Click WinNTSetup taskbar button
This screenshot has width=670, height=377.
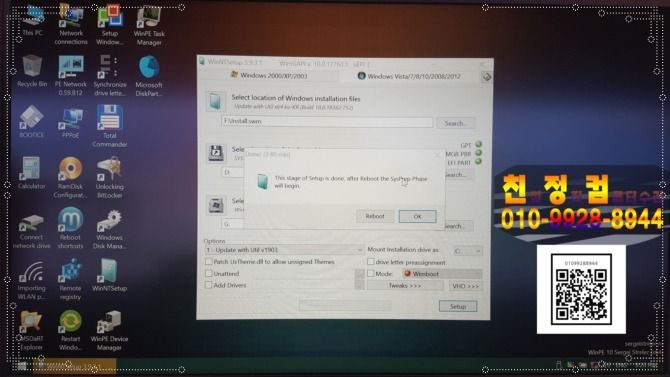pos(74,366)
